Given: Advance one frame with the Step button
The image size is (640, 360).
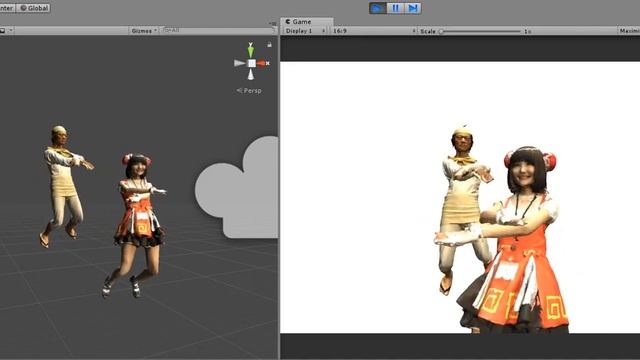Looking at the screenshot, I should tap(413, 8).
